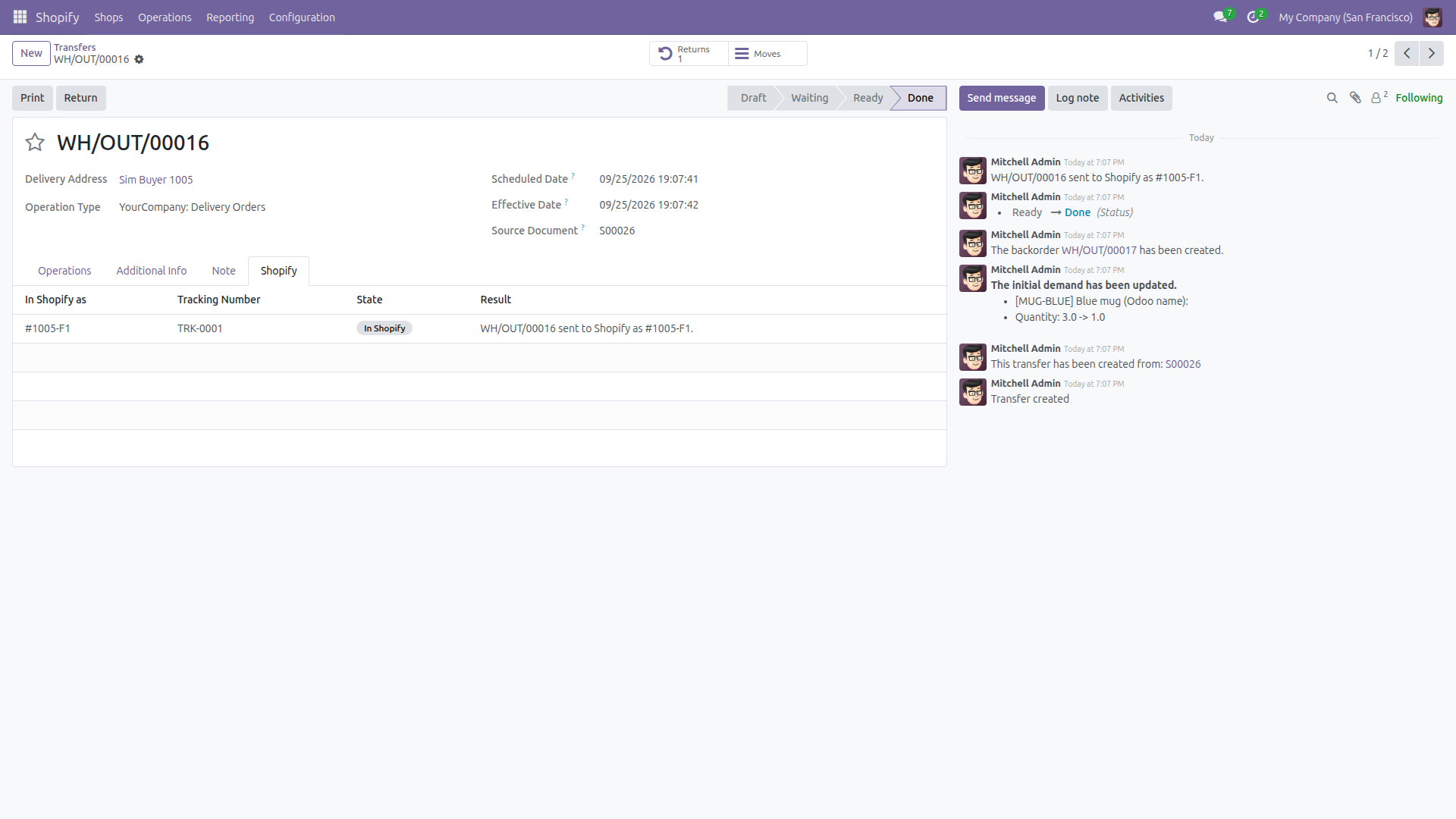Switch to the Note tab
This screenshot has height=819, width=1456.
[224, 271]
